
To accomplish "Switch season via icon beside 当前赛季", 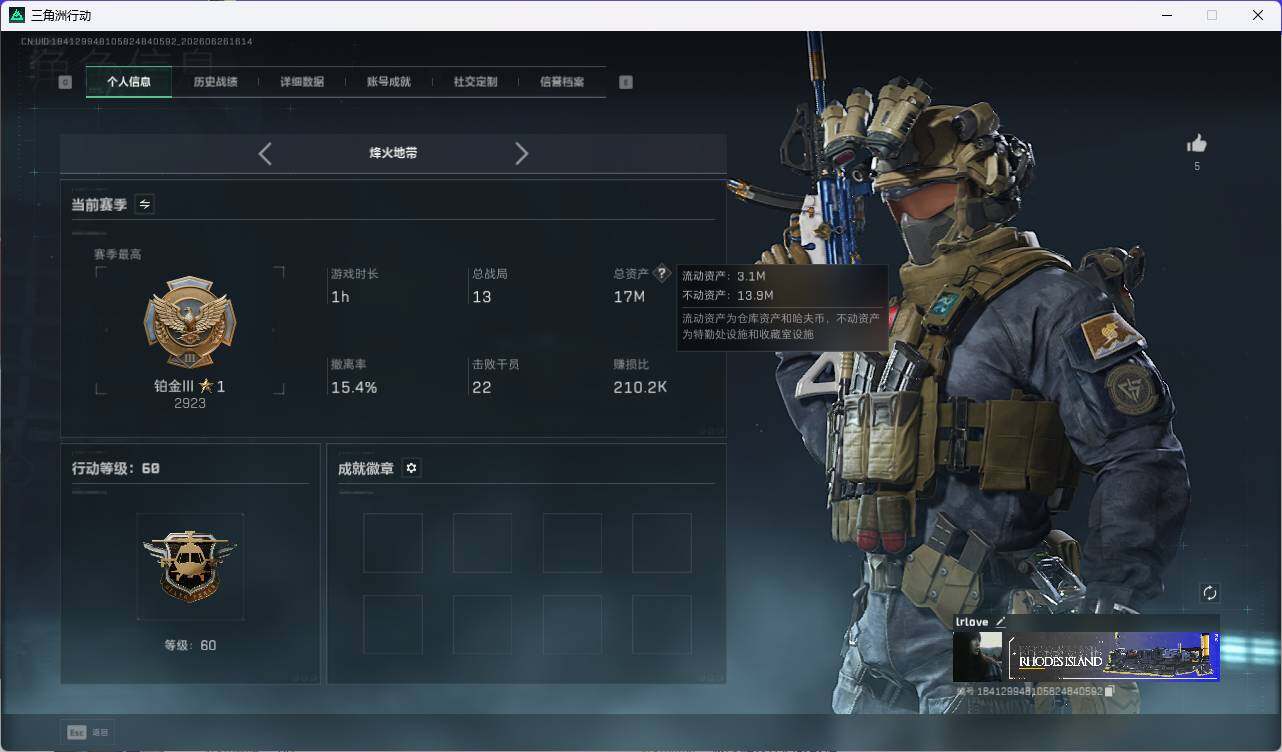I will coord(145,204).
